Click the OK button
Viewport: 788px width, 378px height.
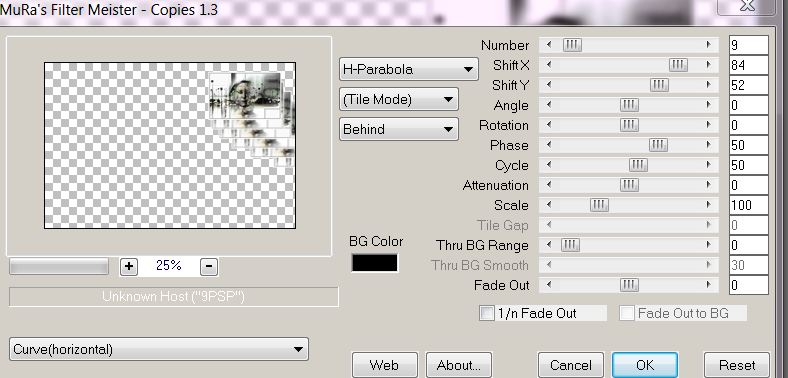(645, 365)
